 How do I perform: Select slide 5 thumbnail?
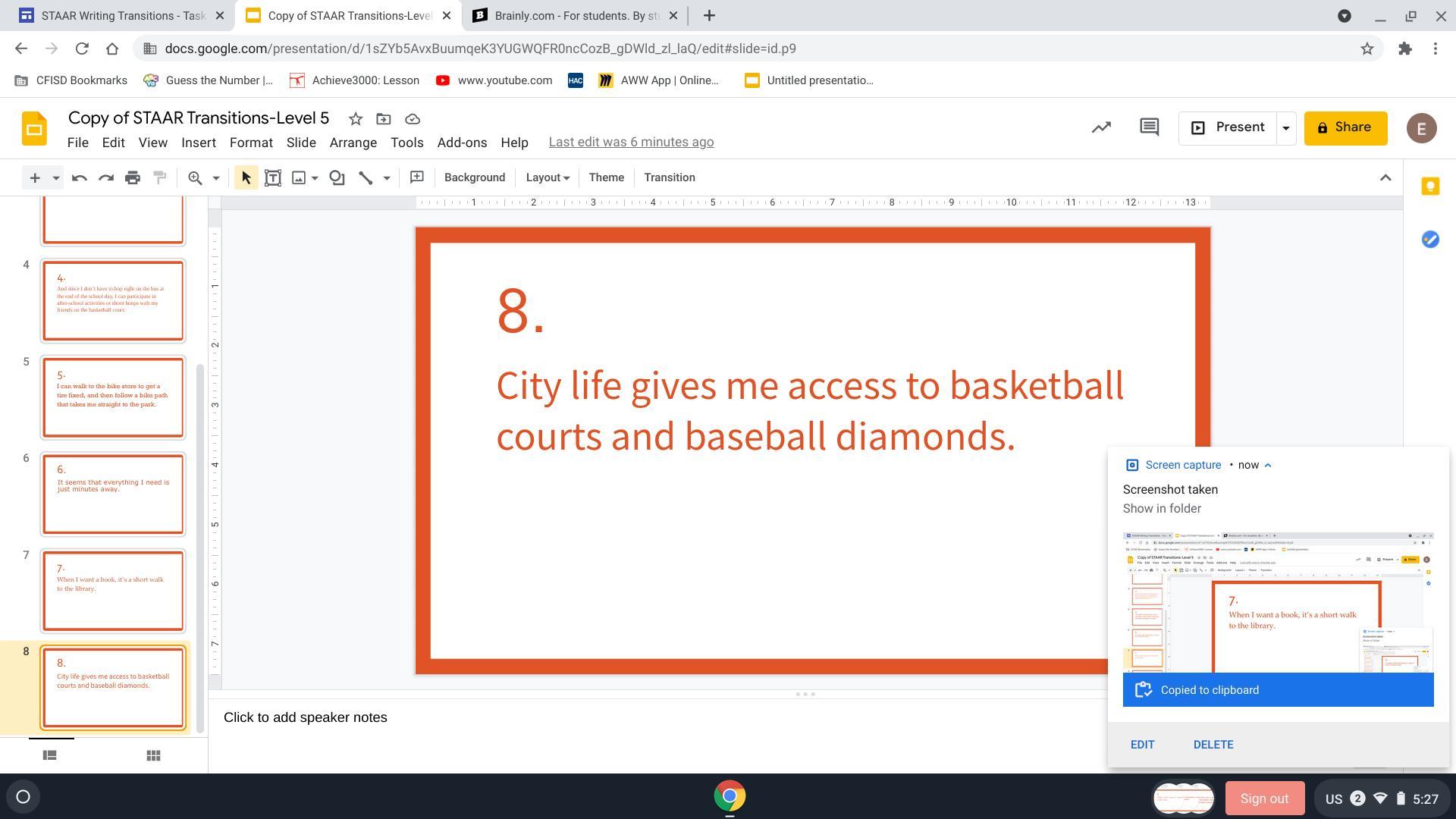(113, 397)
